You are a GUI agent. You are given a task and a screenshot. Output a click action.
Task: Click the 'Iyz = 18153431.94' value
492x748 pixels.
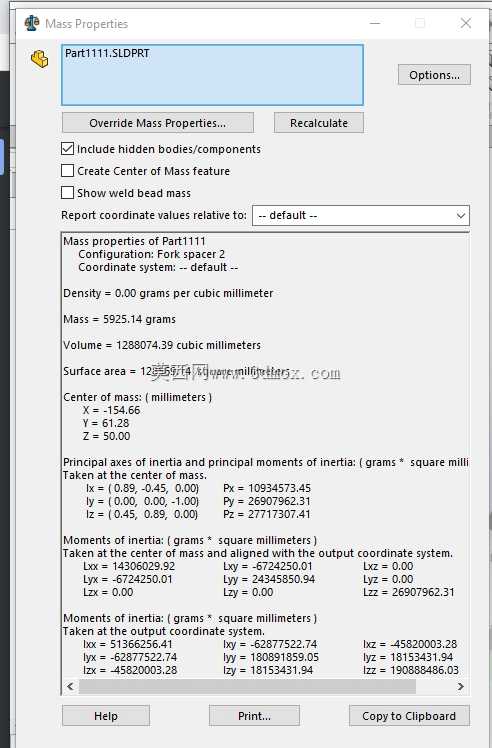pyautogui.click(x=408, y=657)
